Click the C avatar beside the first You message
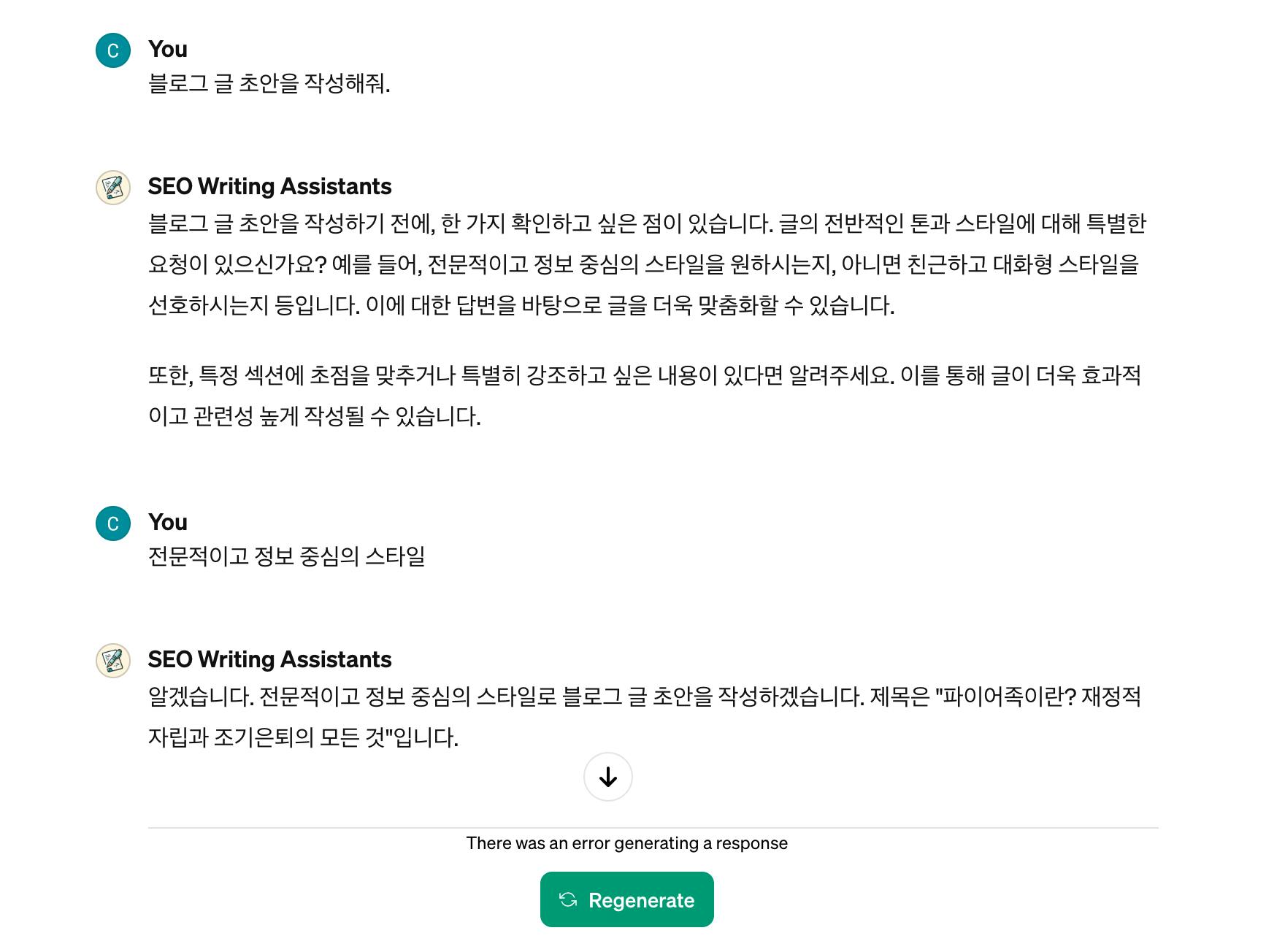This screenshot has height=952, width=1285. 113,50
